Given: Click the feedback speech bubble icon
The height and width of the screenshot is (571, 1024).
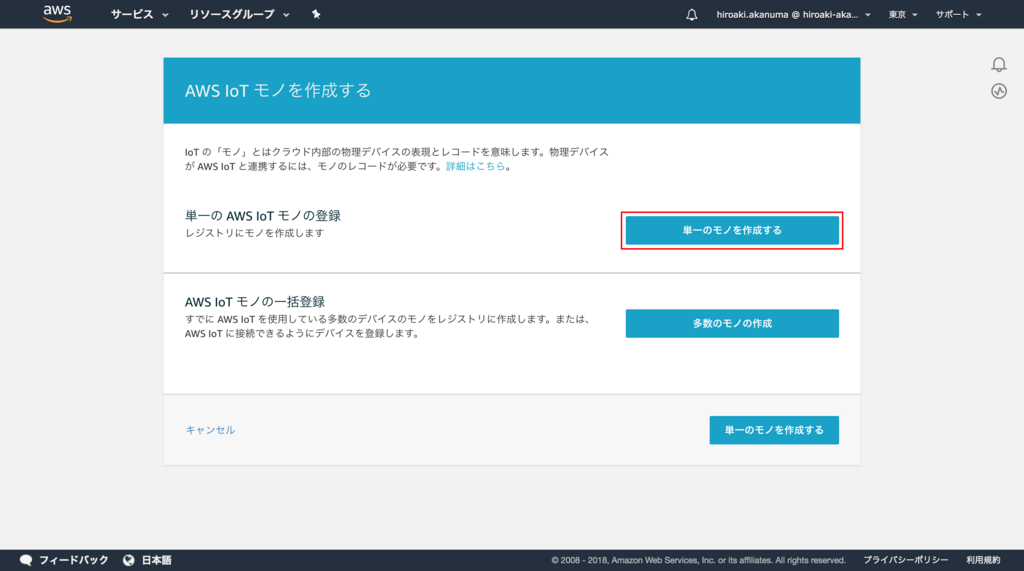Looking at the screenshot, I should (x=26, y=560).
